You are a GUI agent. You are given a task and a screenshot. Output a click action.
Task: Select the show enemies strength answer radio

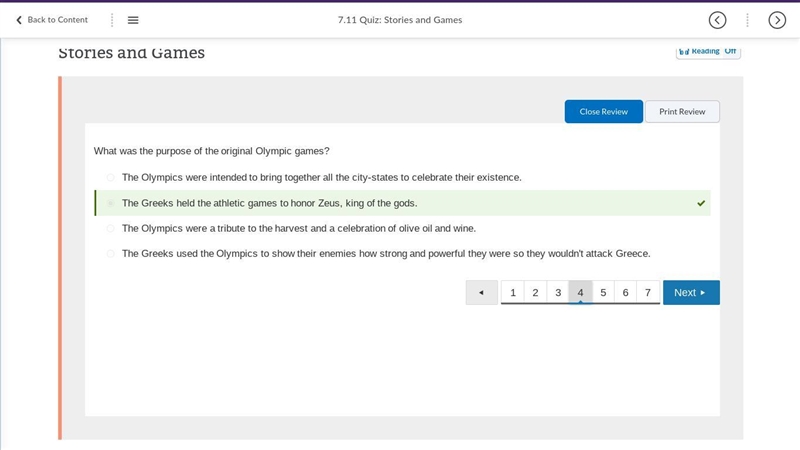click(x=110, y=254)
